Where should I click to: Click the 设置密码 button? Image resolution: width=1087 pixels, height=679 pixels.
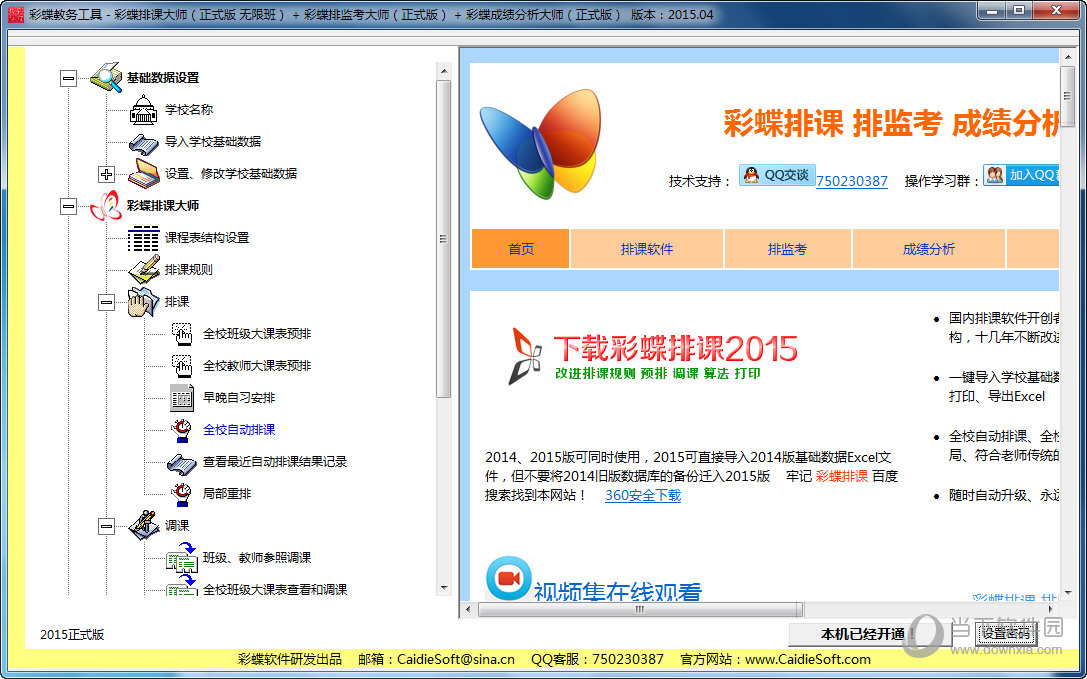tap(1005, 634)
